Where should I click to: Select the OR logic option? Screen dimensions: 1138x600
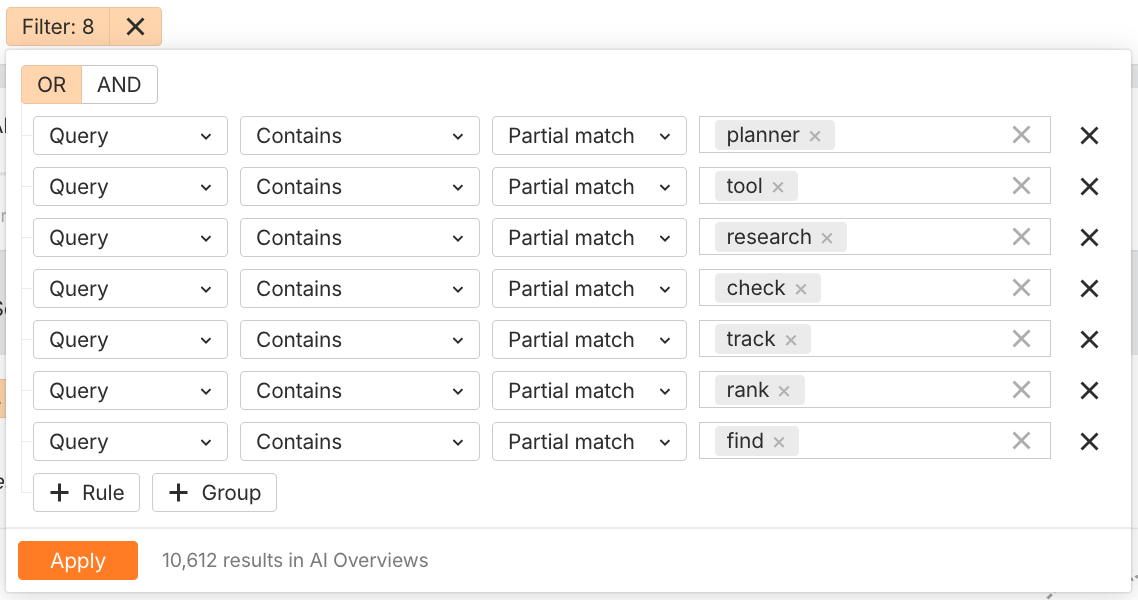50,84
